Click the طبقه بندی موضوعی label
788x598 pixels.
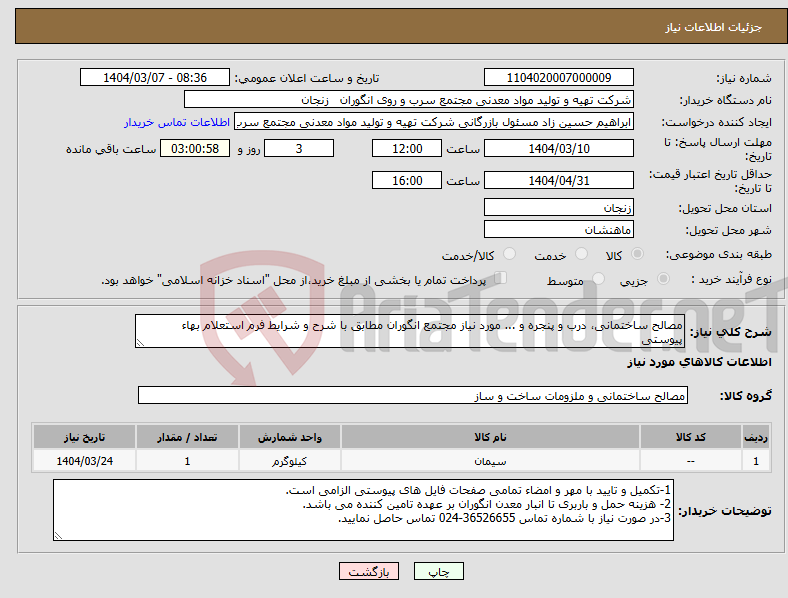point(719,254)
